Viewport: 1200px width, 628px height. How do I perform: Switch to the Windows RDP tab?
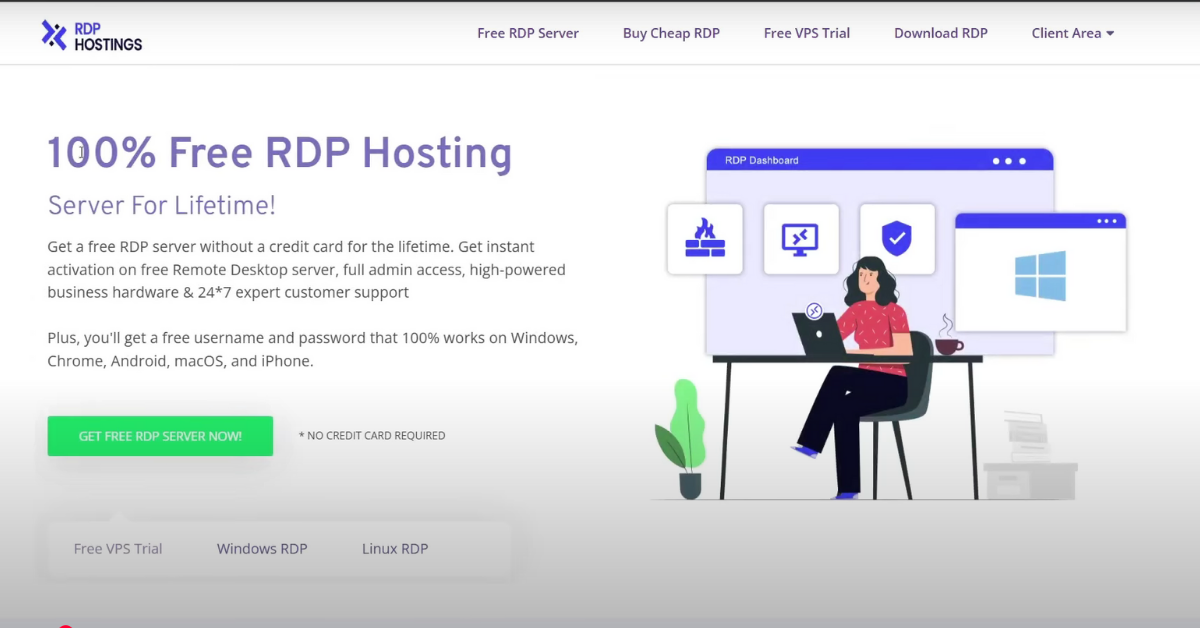[262, 549]
